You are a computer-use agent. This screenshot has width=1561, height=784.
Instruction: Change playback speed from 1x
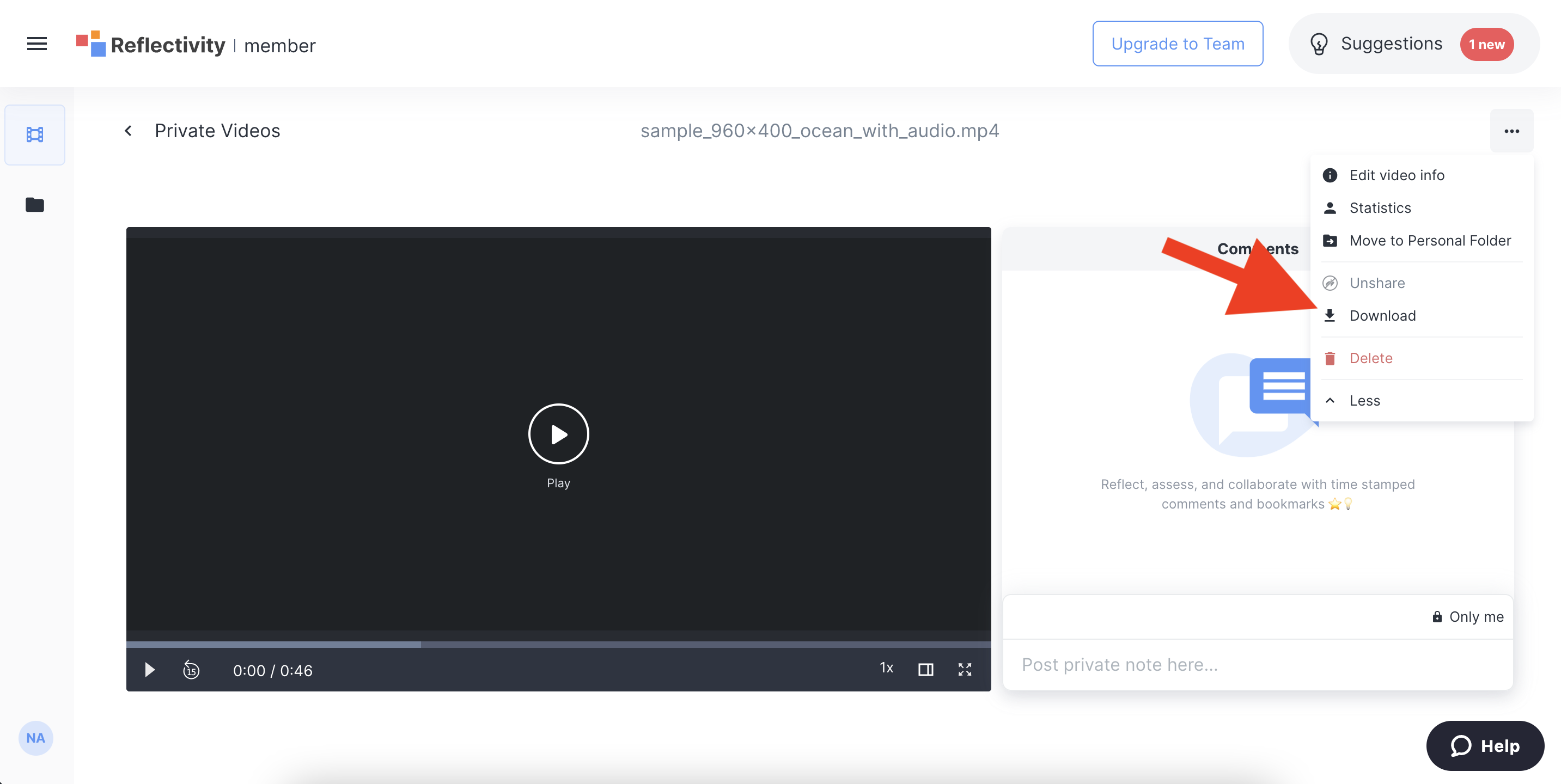886,667
